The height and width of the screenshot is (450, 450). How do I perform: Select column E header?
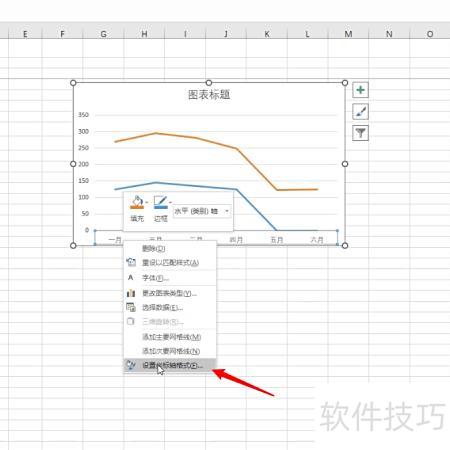pyautogui.click(x=25, y=34)
